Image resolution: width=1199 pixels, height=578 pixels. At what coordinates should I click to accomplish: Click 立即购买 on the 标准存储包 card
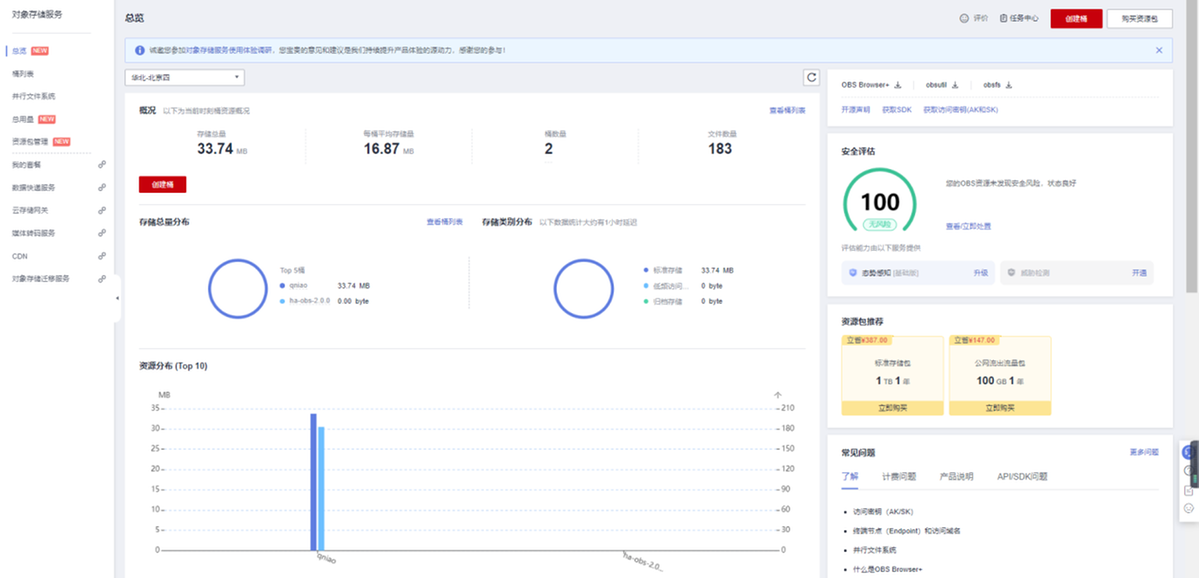click(x=892, y=408)
